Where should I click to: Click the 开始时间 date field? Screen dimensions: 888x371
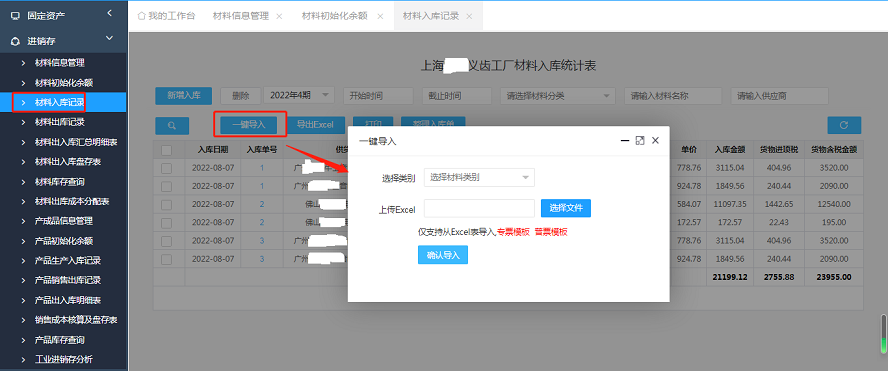[x=378, y=96]
